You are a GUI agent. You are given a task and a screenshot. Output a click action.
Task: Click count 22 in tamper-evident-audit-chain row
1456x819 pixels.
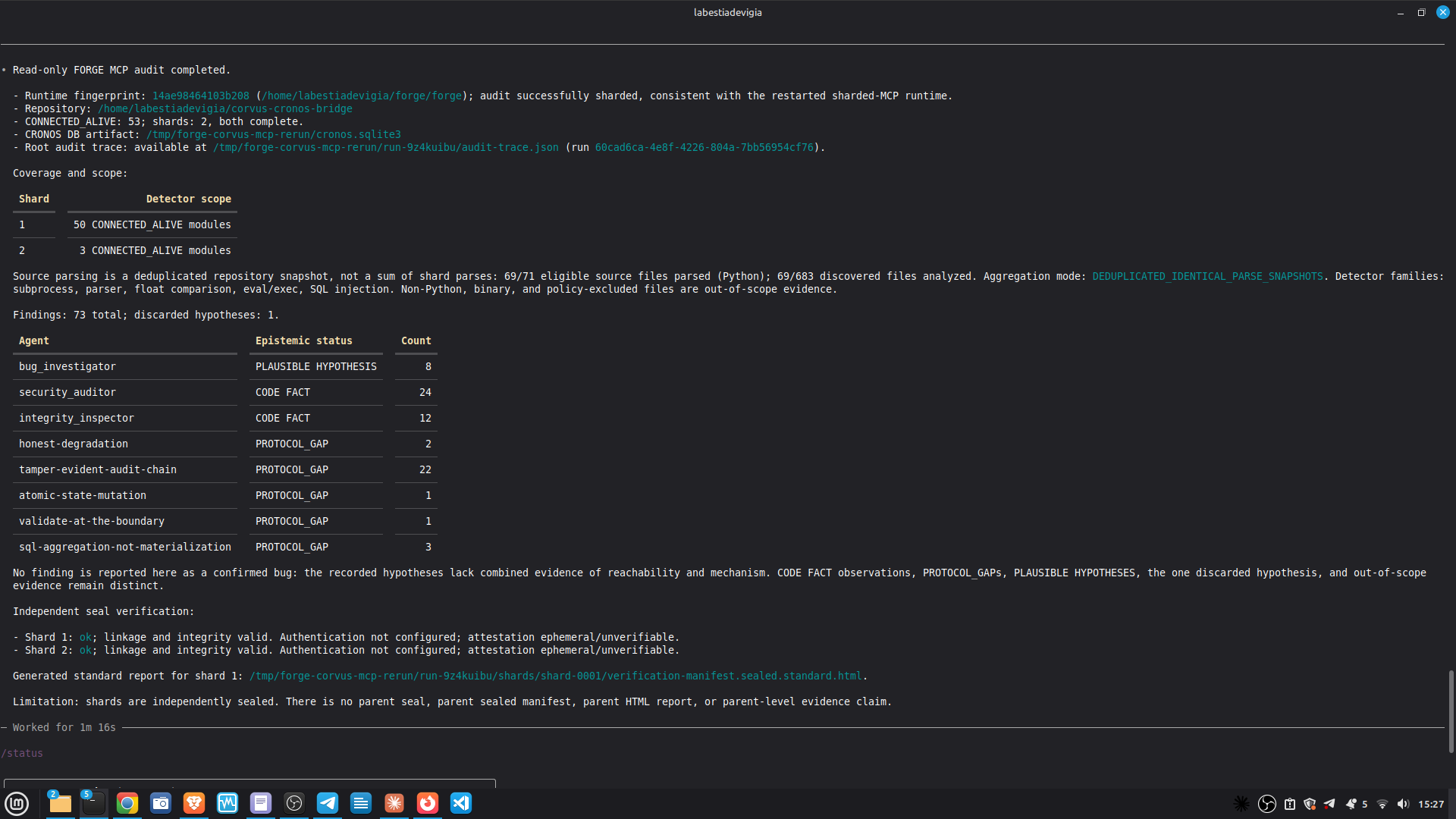click(x=425, y=469)
